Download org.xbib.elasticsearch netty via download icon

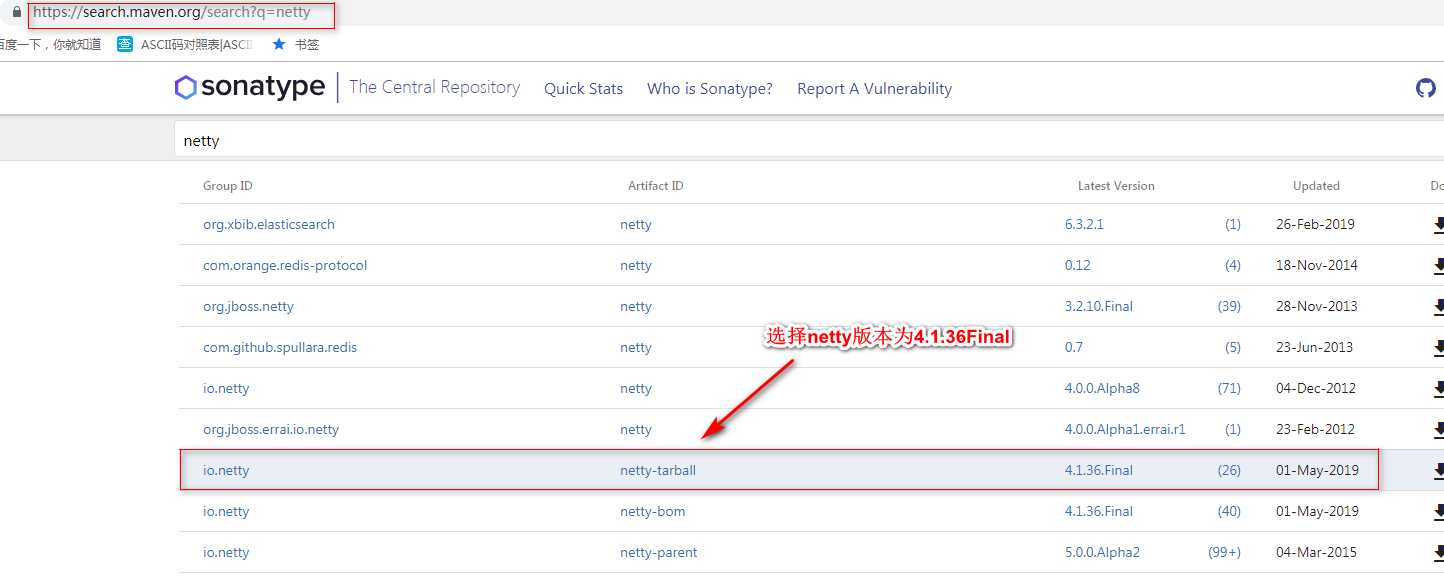(x=1438, y=225)
